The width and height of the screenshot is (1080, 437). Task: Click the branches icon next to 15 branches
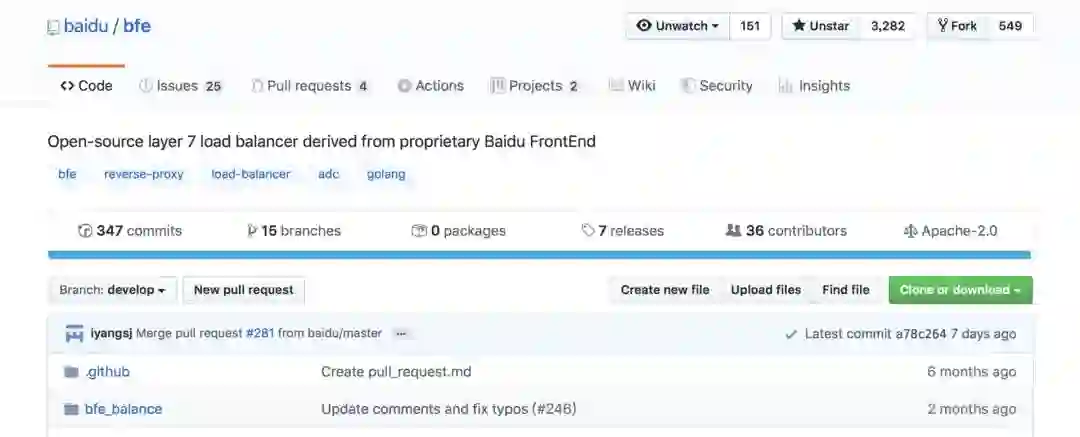(x=252, y=231)
